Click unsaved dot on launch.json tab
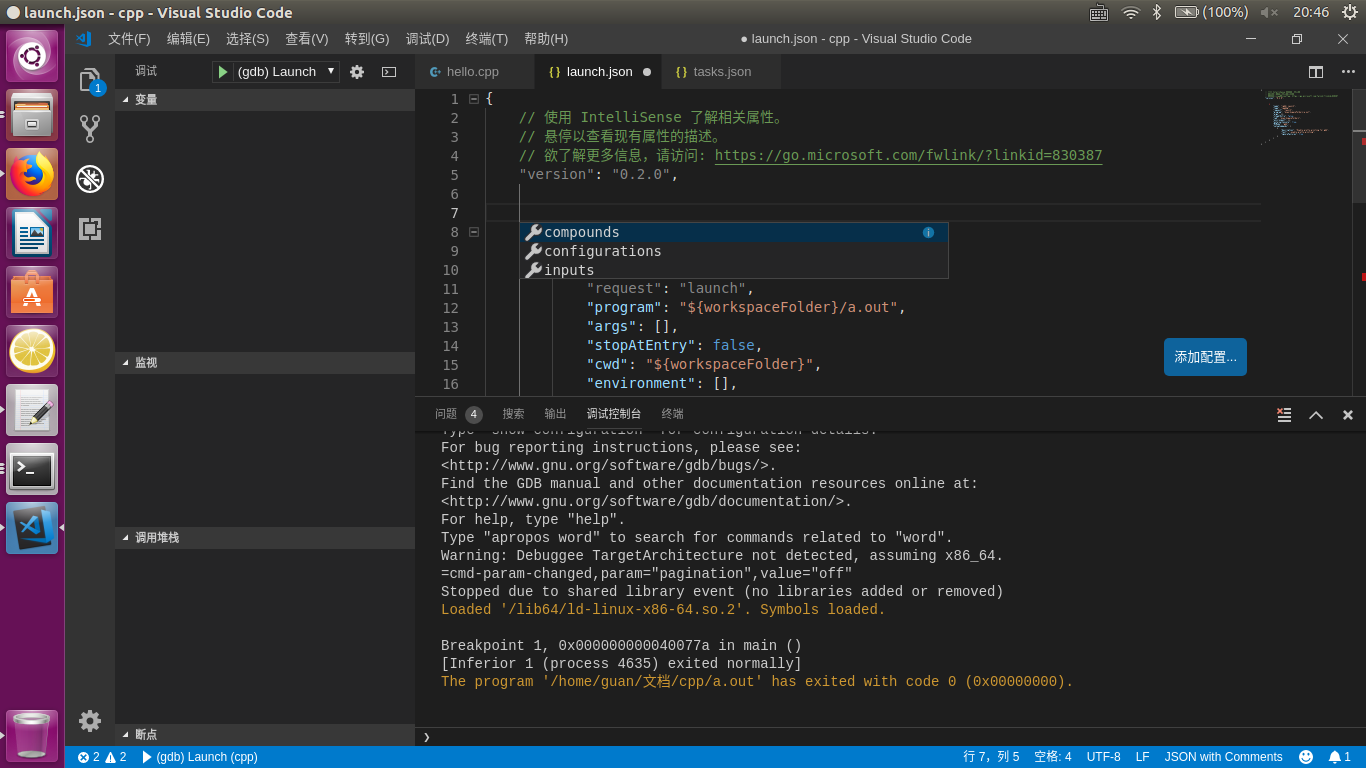 [646, 72]
